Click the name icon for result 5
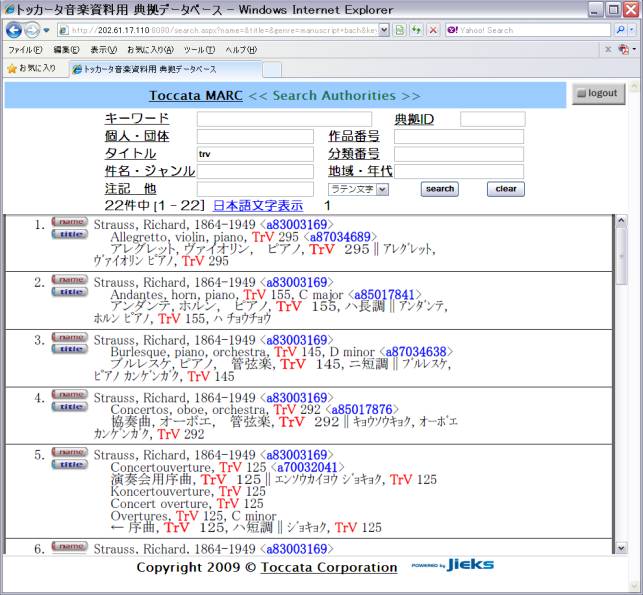This screenshot has height=595, width=643. point(69,452)
